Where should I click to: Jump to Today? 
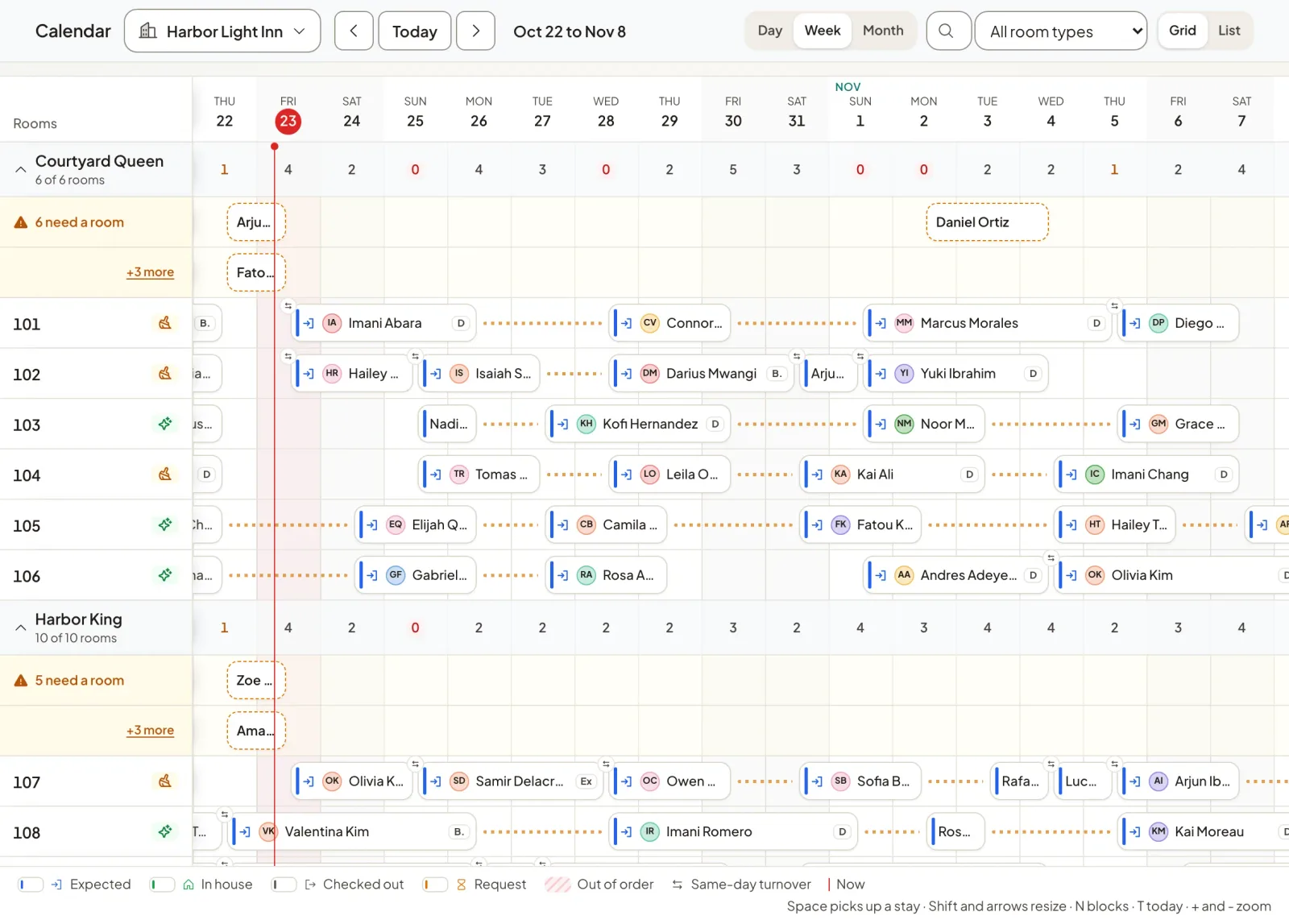pos(414,31)
